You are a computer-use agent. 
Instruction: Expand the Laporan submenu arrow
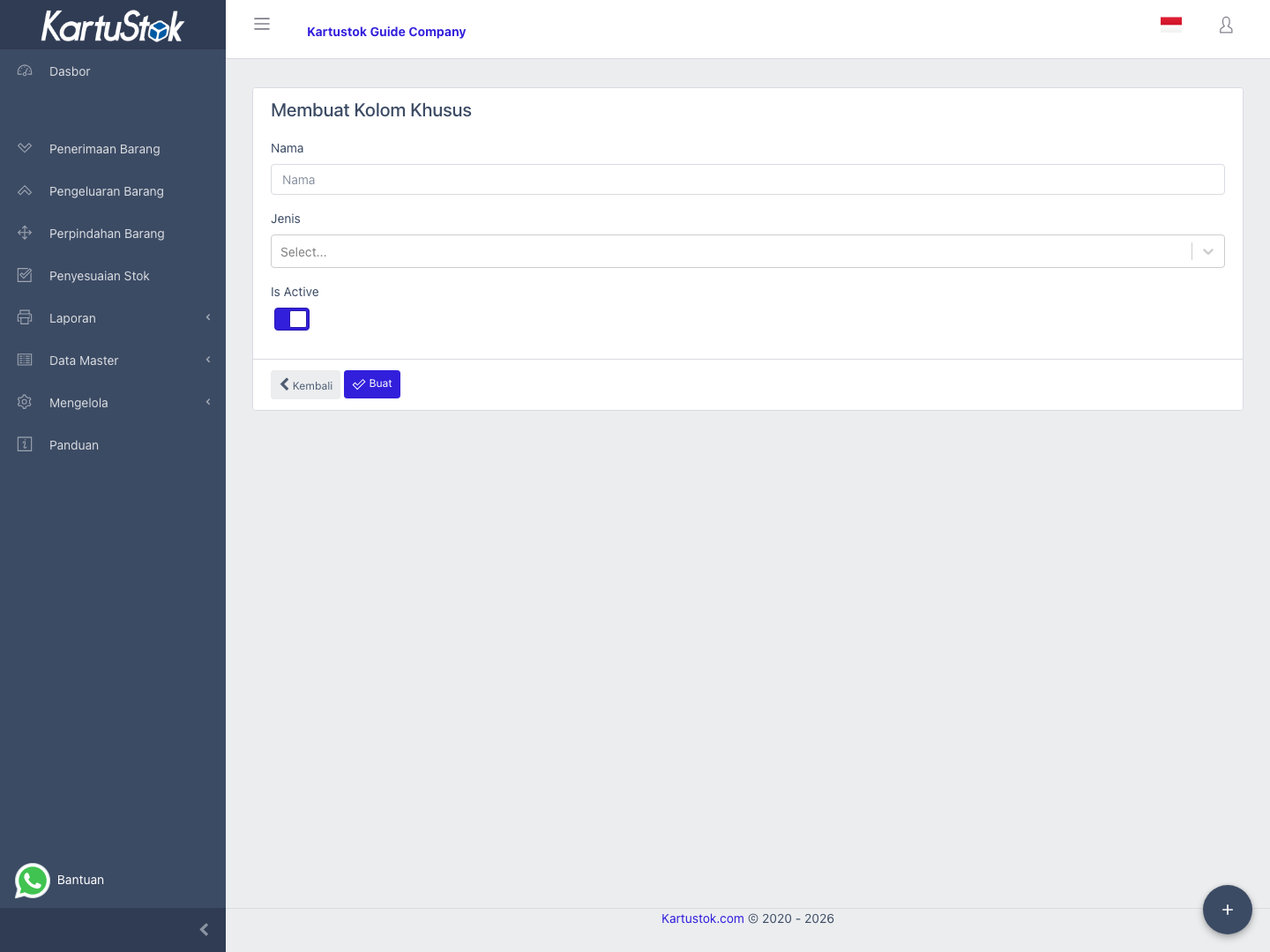click(x=208, y=317)
